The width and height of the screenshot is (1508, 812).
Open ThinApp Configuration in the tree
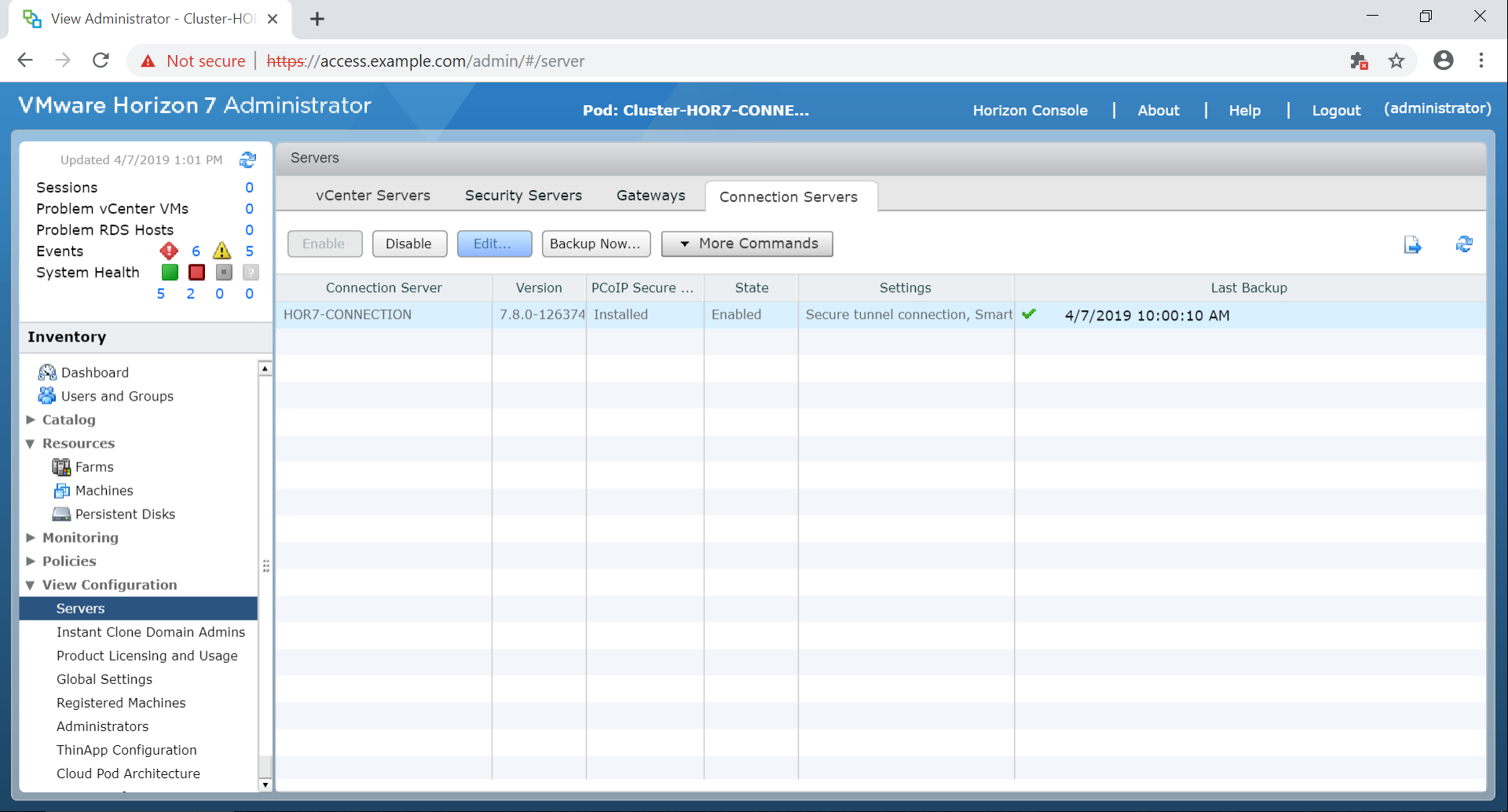pos(126,750)
